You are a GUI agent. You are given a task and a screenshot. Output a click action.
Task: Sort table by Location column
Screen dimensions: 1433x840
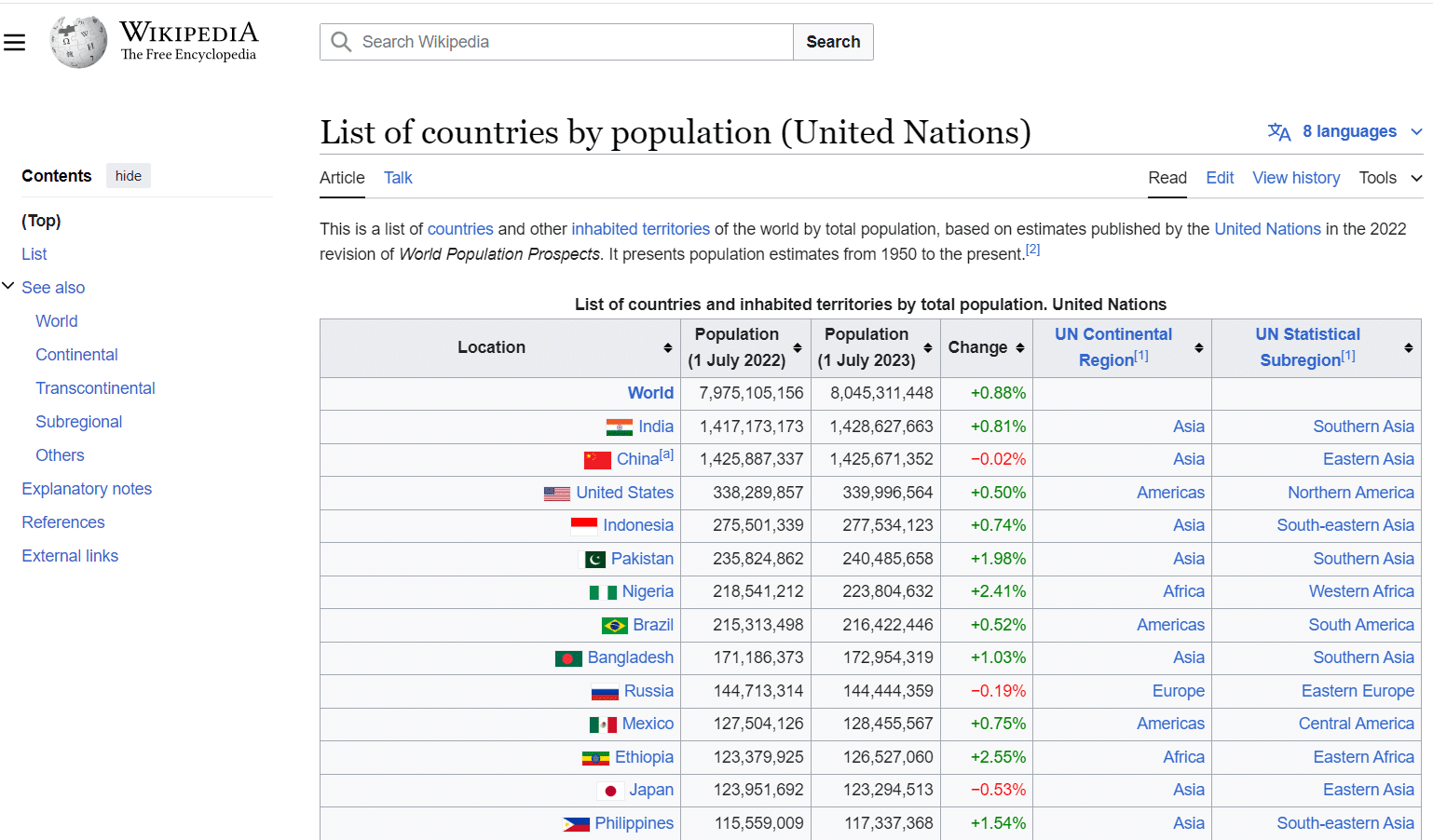click(668, 348)
